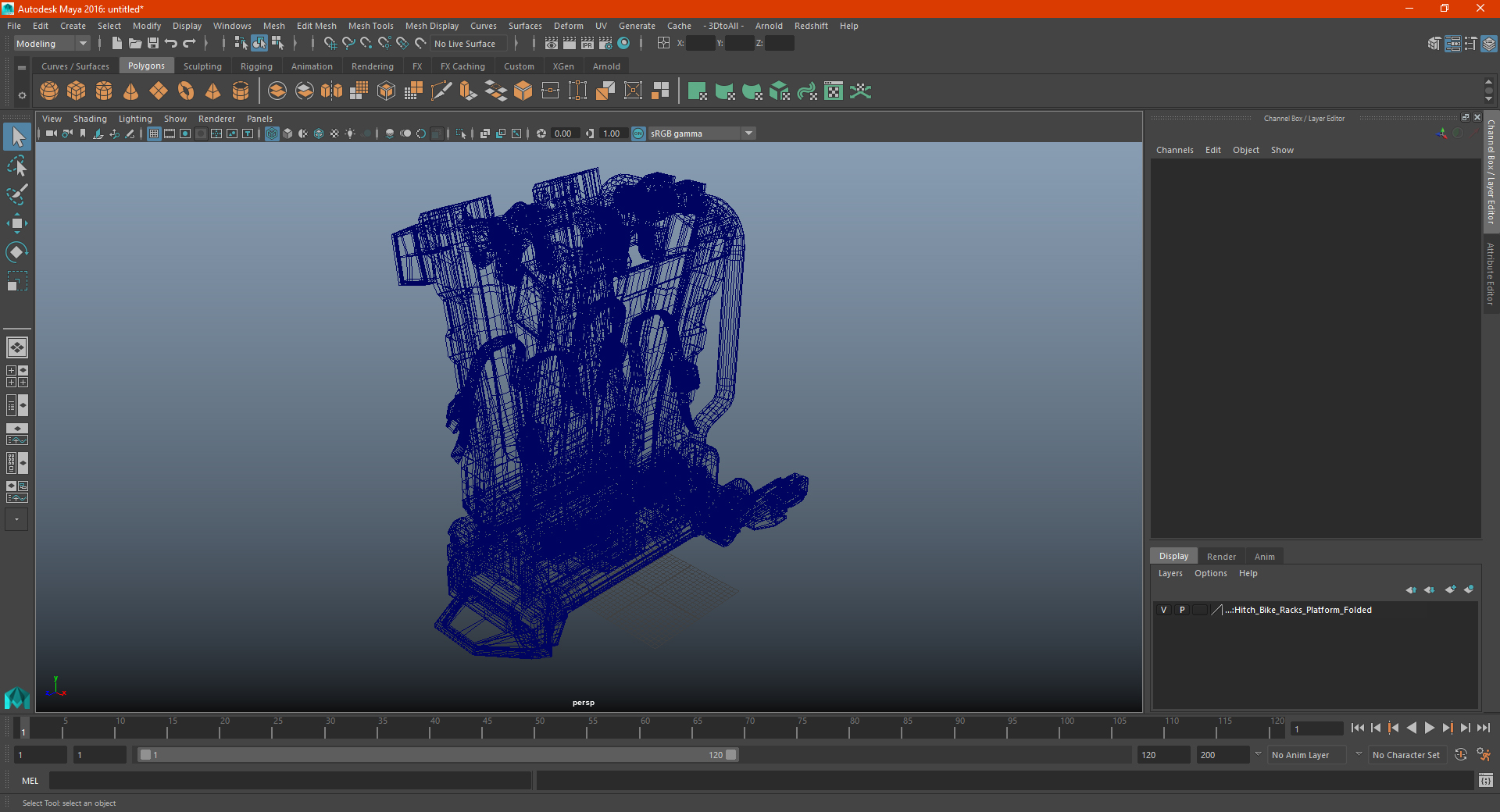The width and height of the screenshot is (1500, 812).
Task: Toggle auto keyframe button
Action: tap(1461, 755)
